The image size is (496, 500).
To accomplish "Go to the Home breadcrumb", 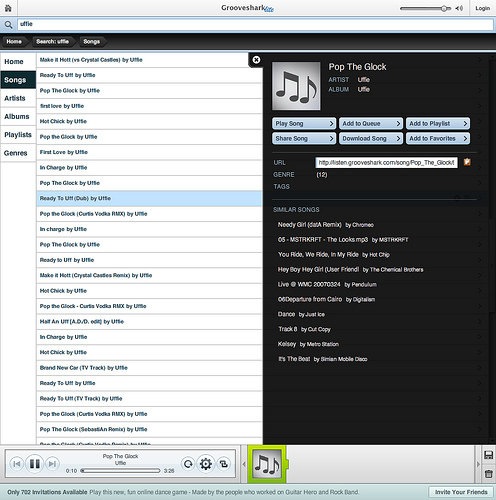I will point(14,42).
